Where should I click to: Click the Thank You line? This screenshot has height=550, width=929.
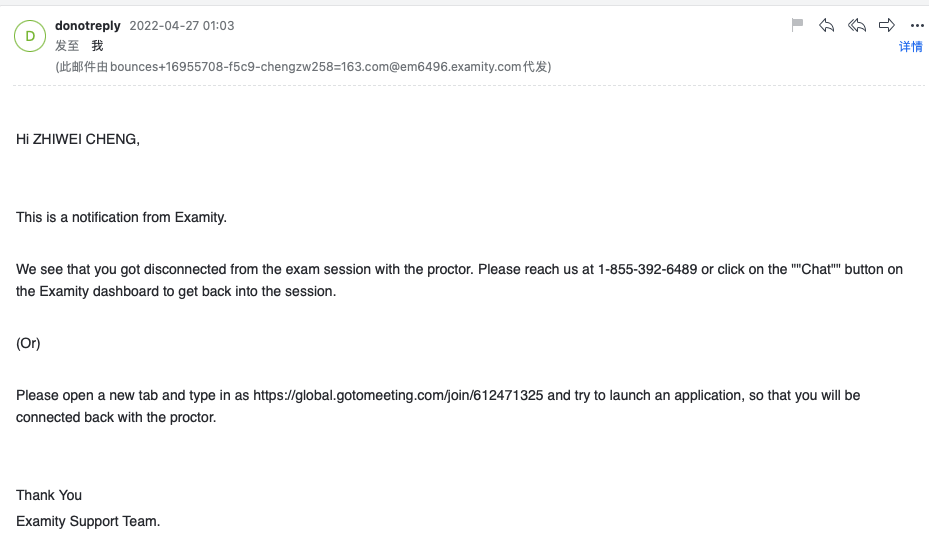coord(49,495)
